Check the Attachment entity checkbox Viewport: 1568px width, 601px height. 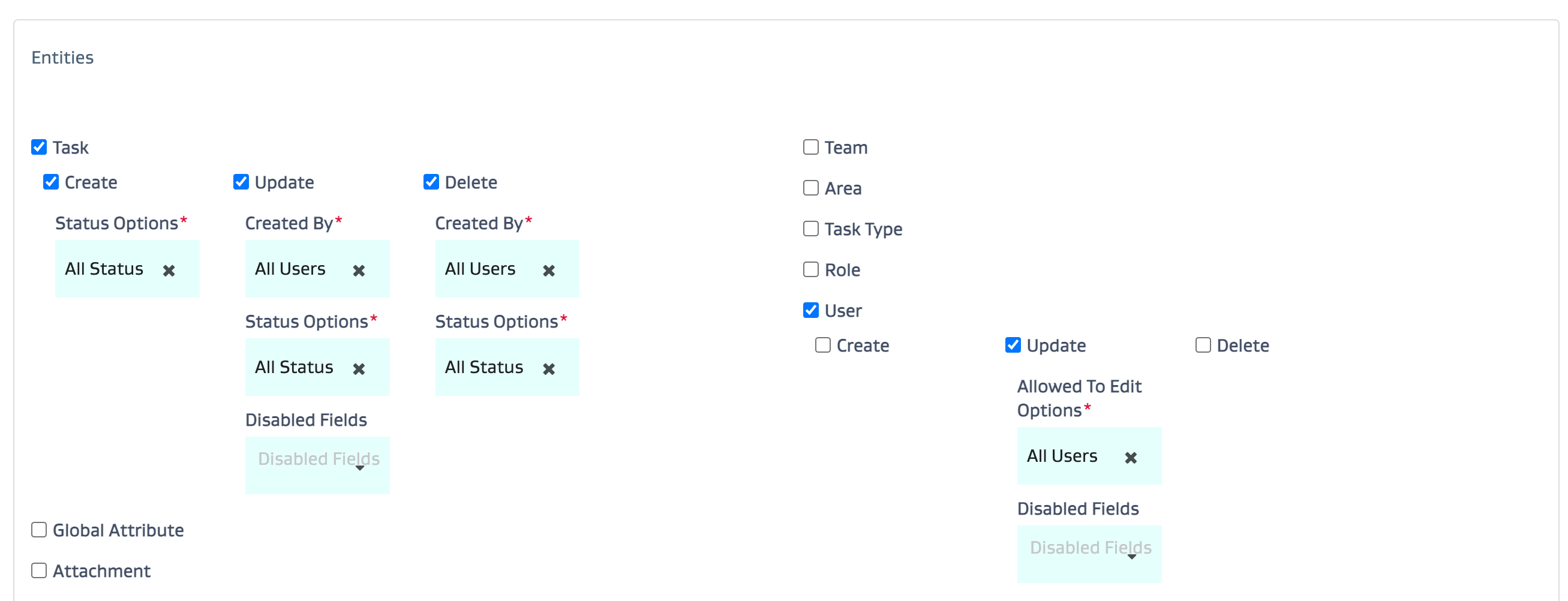(39, 570)
